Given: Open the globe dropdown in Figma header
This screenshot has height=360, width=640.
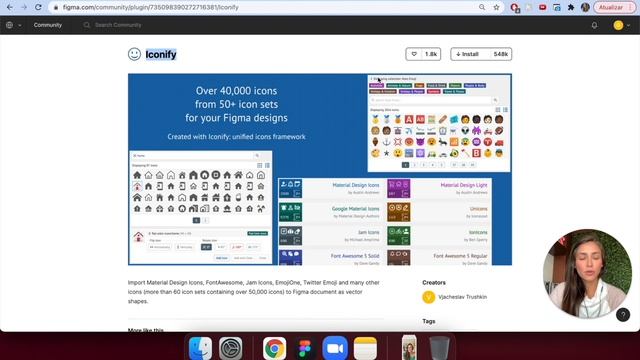Looking at the screenshot, I should click(x=13, y=25).
